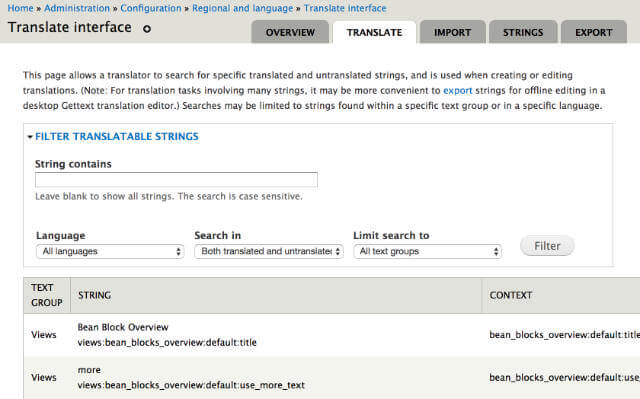This screenshot has height=399, width=640.
Task: Open the Language dropdown
Action: (110, 251)
